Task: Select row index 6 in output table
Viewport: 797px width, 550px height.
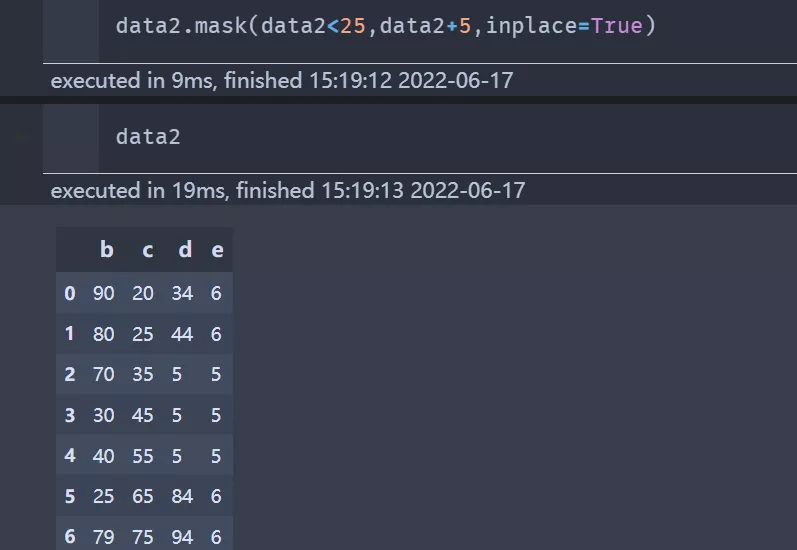Action: tap(70, 537)
